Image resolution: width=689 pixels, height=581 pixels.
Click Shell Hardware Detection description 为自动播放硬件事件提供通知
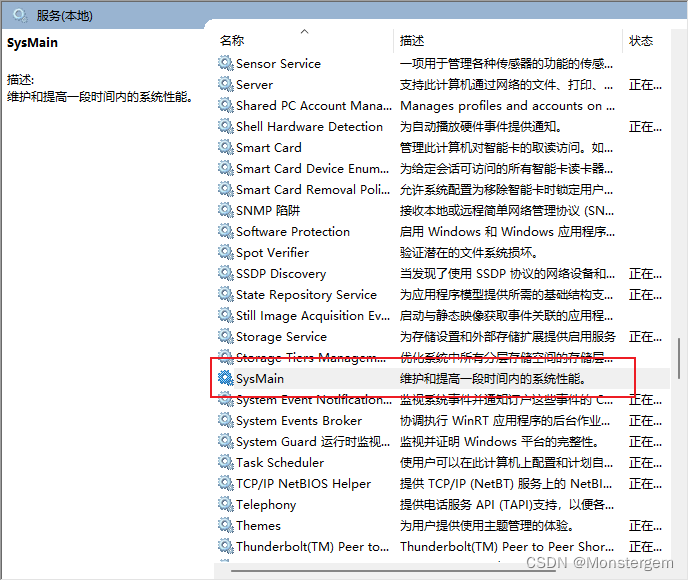[x=480, y=127]
